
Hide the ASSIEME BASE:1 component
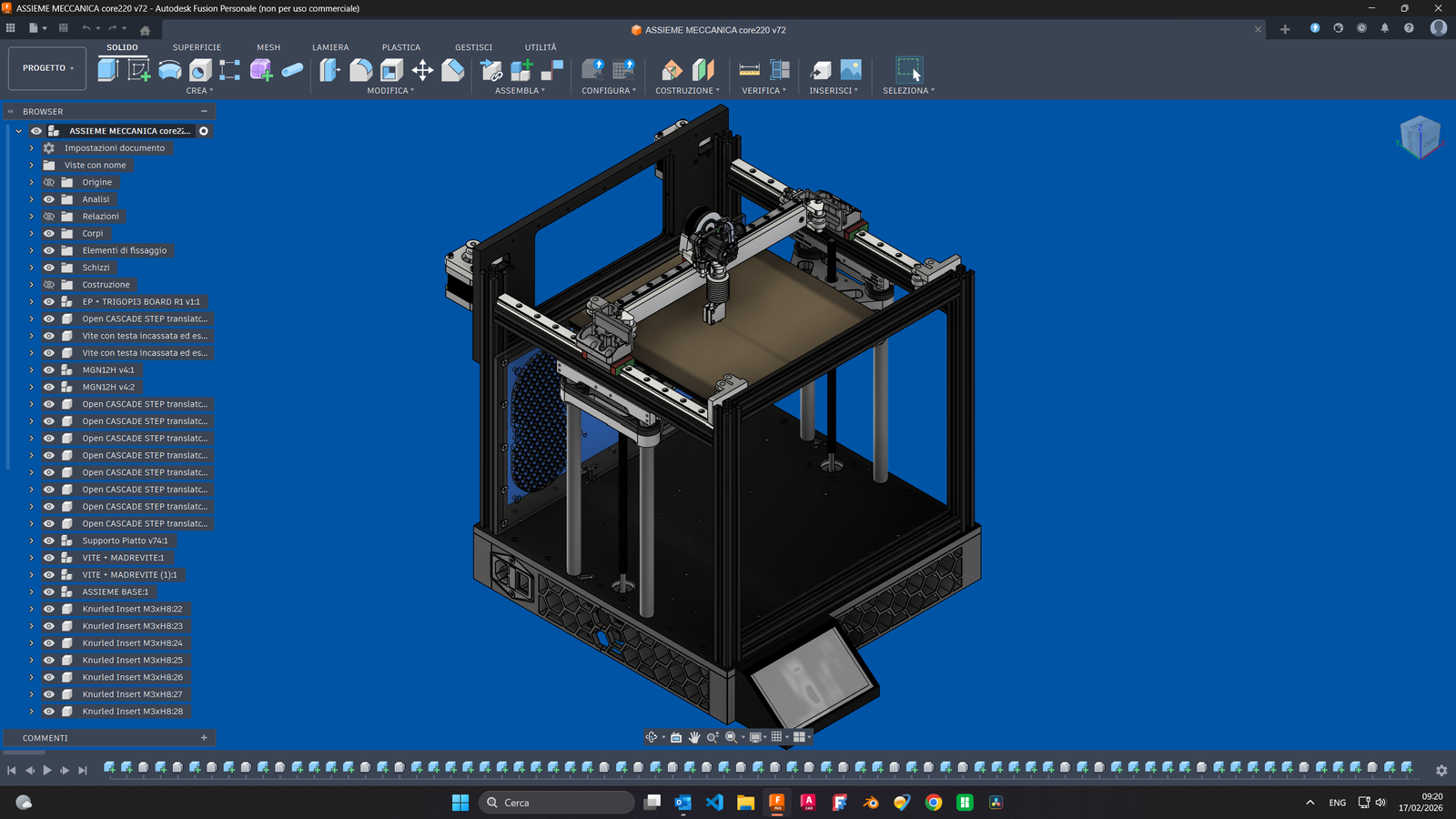click(49, 591)
